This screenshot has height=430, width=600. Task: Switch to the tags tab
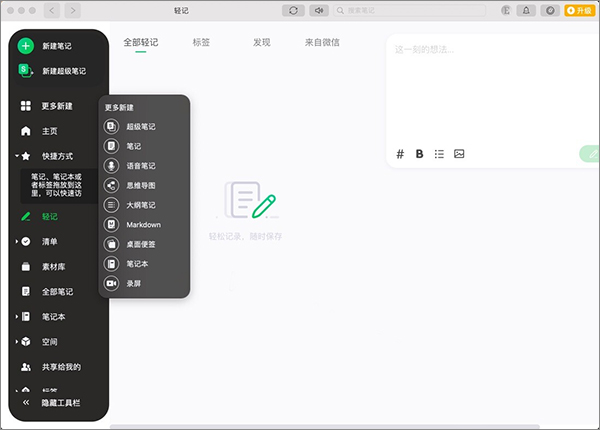tap(201, 42)
